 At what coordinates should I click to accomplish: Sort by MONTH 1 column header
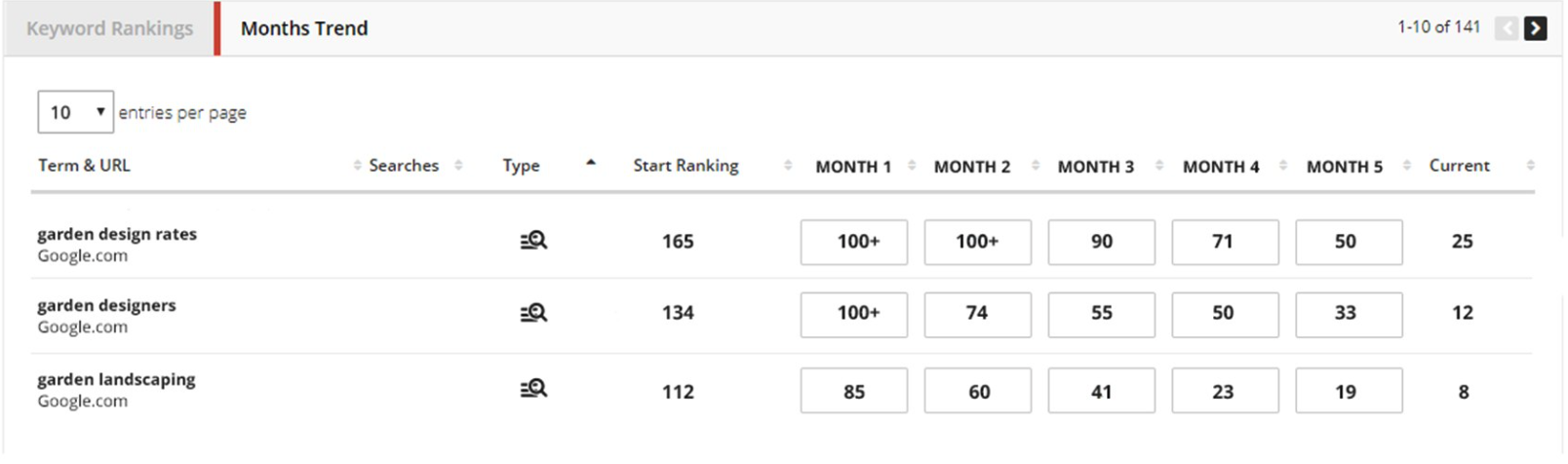pyautogui.click(x=853, y=167)
